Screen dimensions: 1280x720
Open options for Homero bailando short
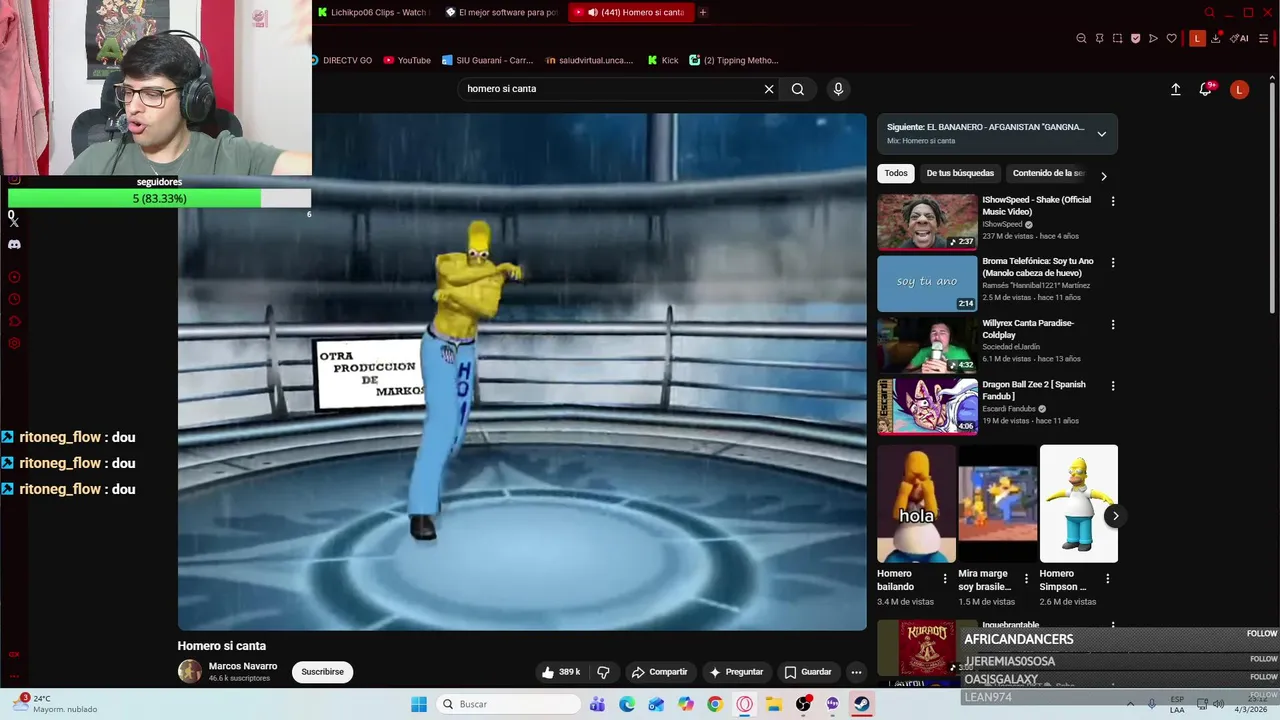tap(945, 579)
